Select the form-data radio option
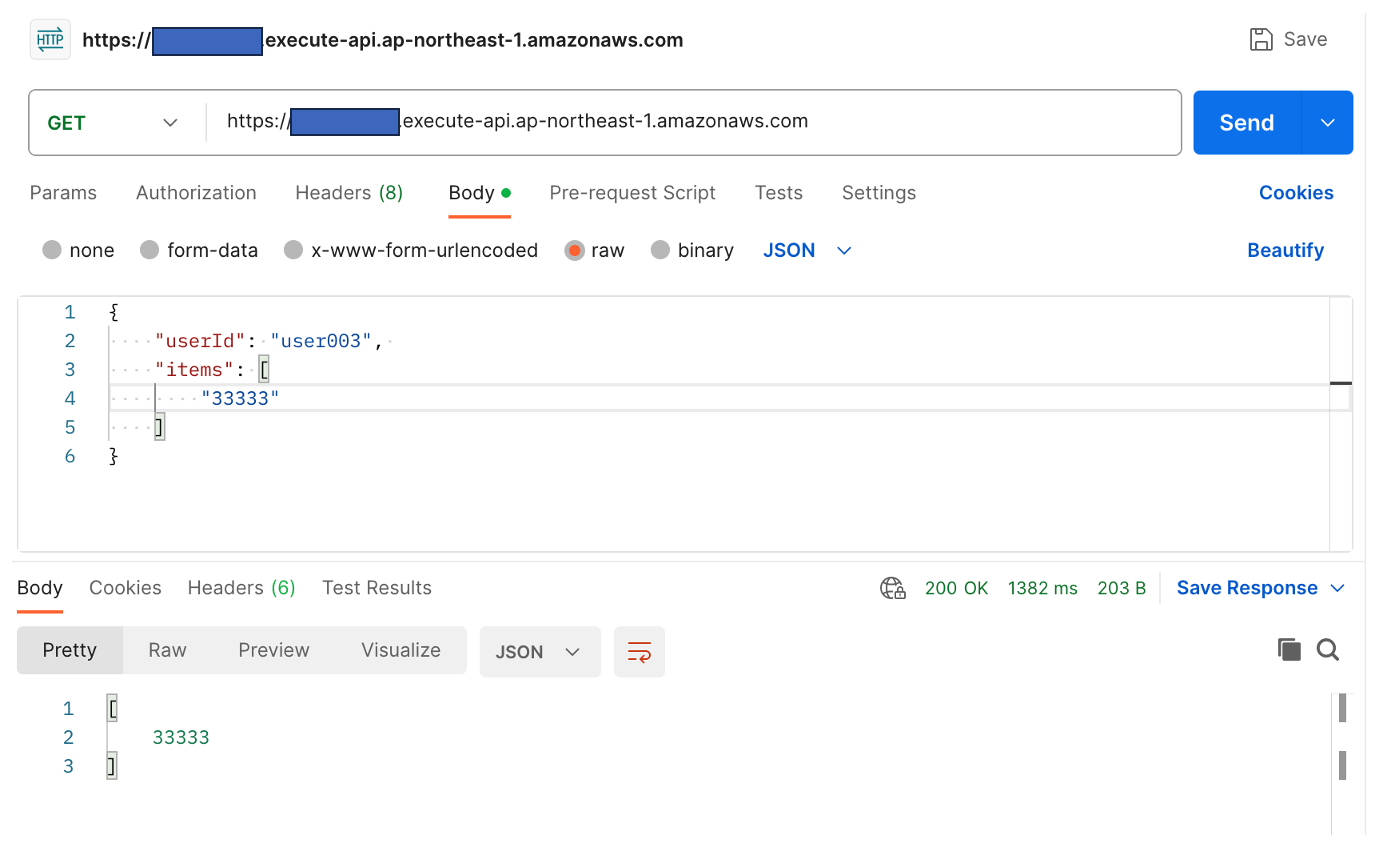1383x859 pixels. coord(150,250)
